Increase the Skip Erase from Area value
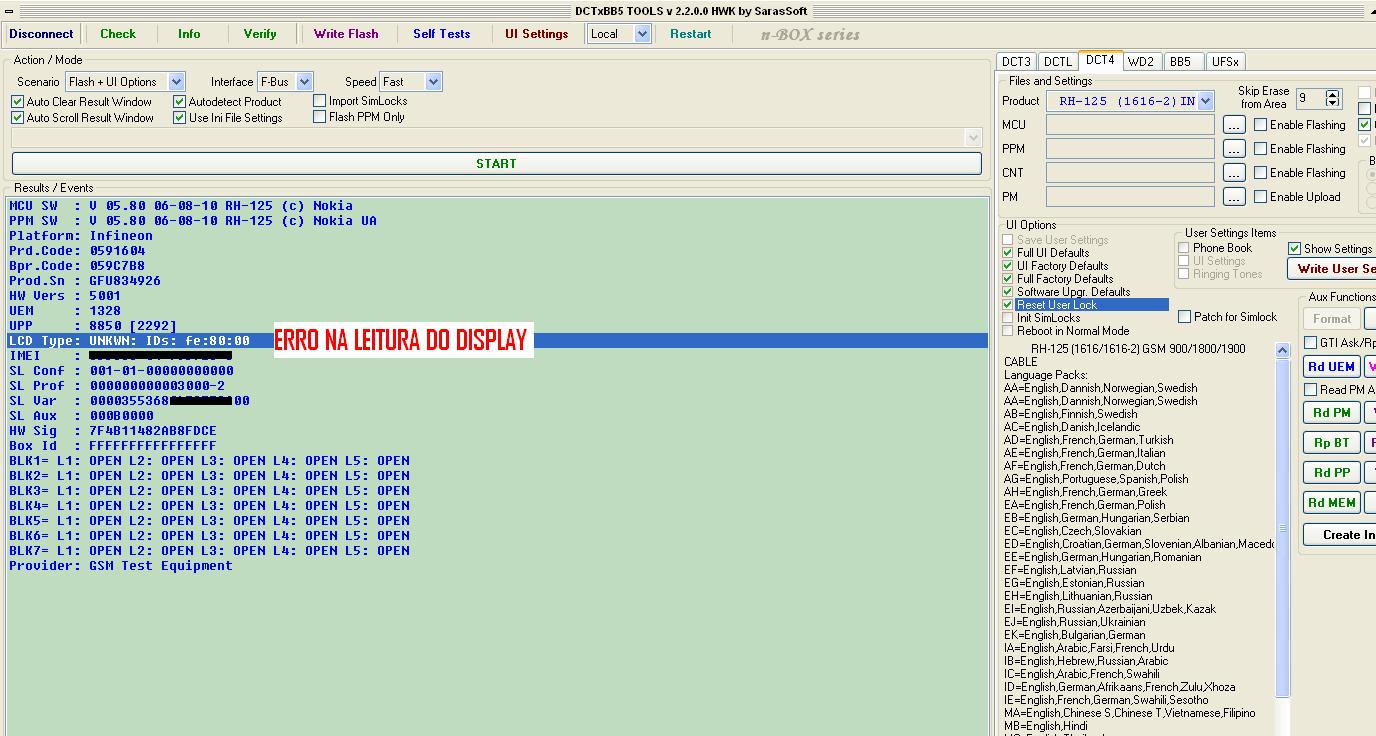The image size is (1376, 736). coord(1332,94)
